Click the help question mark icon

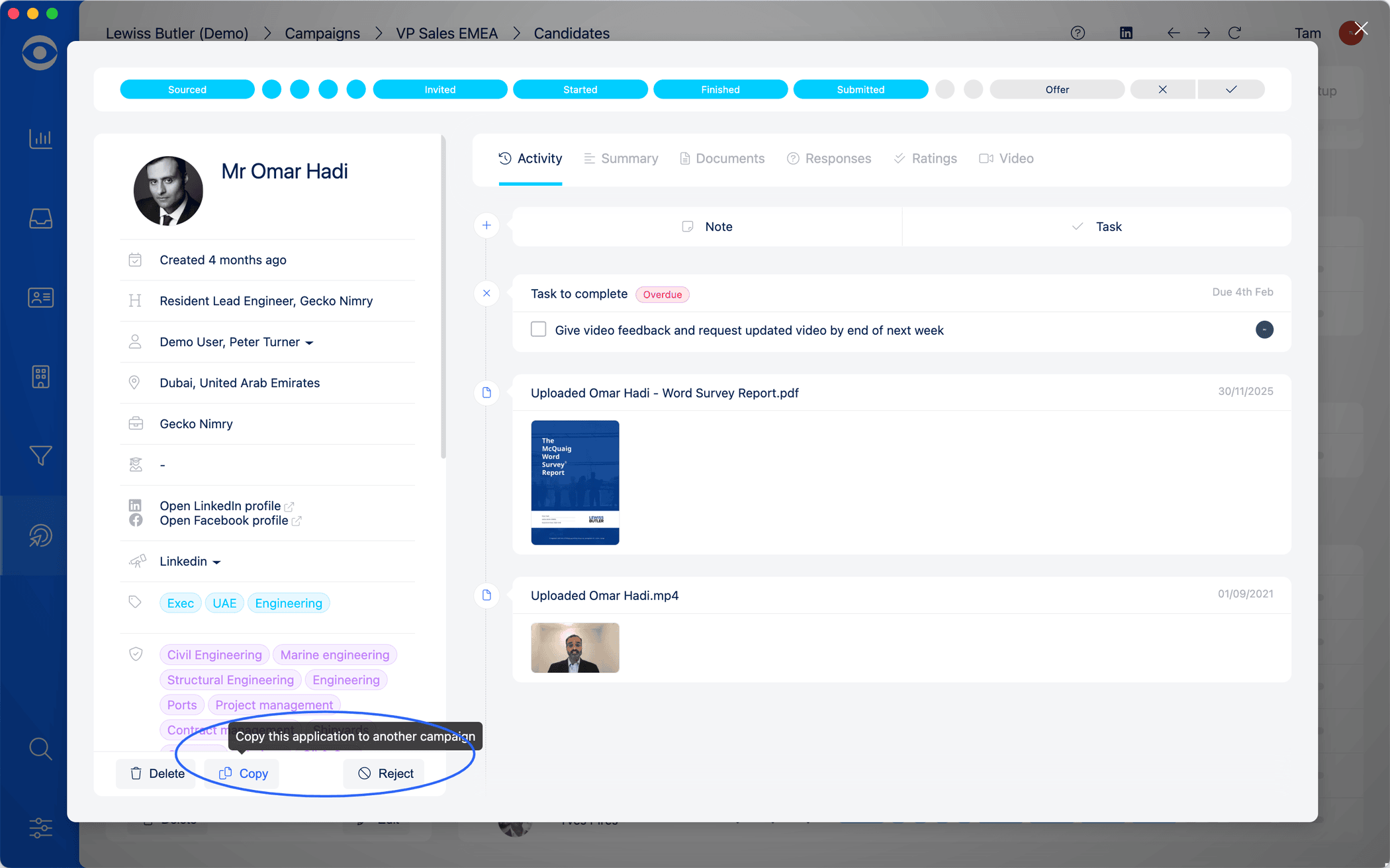pos(1078,33)
